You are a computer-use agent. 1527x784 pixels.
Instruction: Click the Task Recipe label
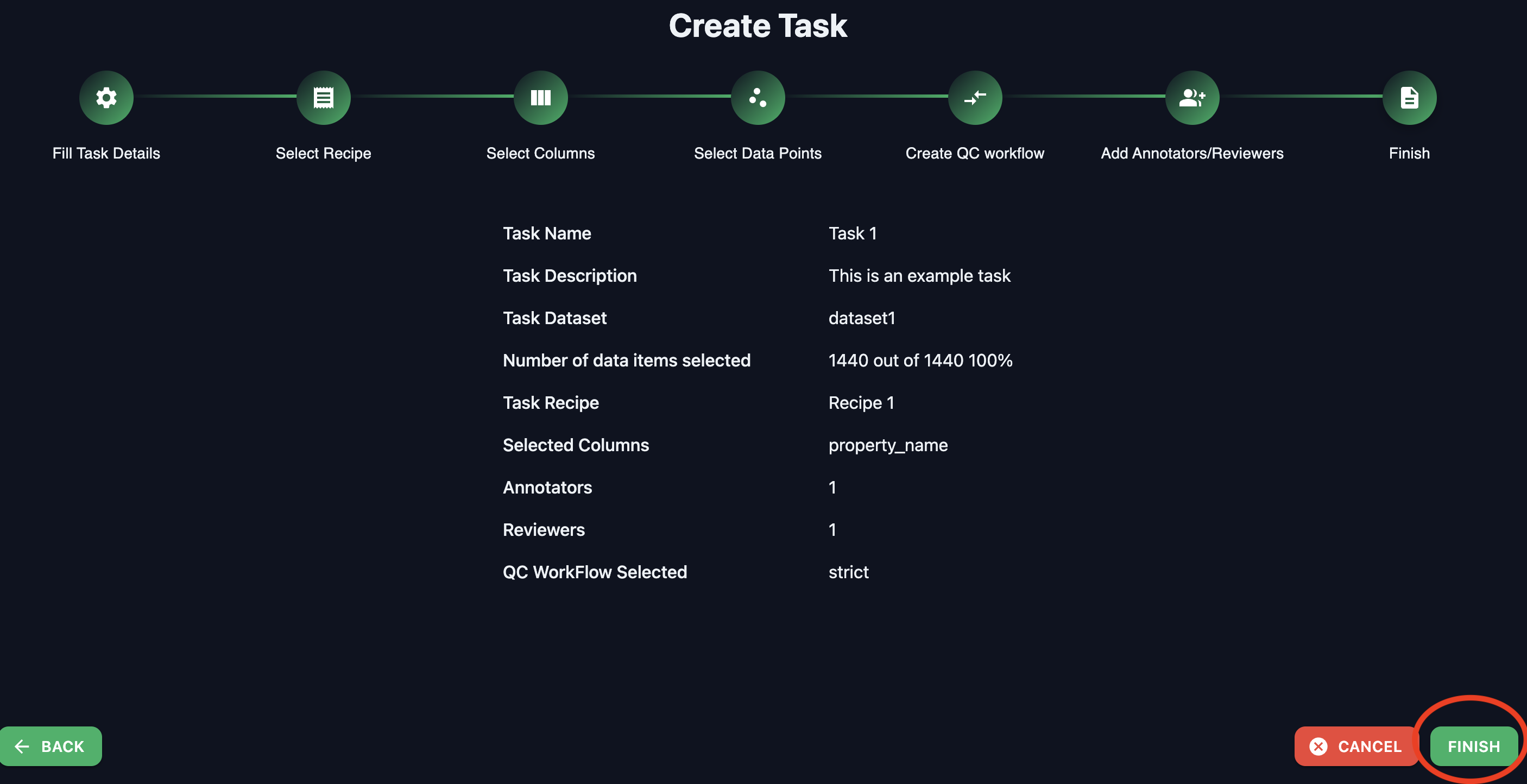point(551,403)
